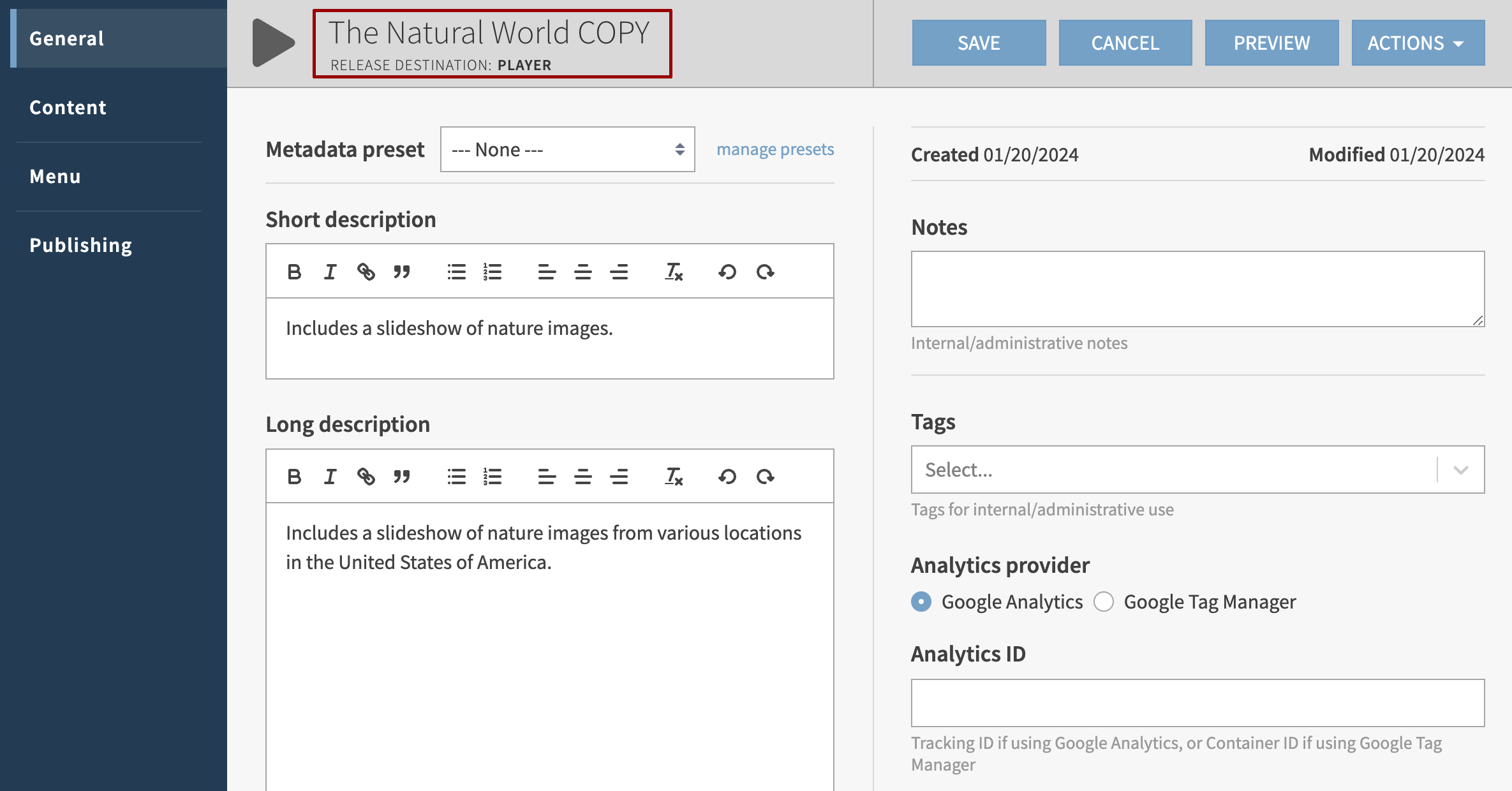Click the SAVE button
The width and height of the screenshot is (1512, 791).
979,43
